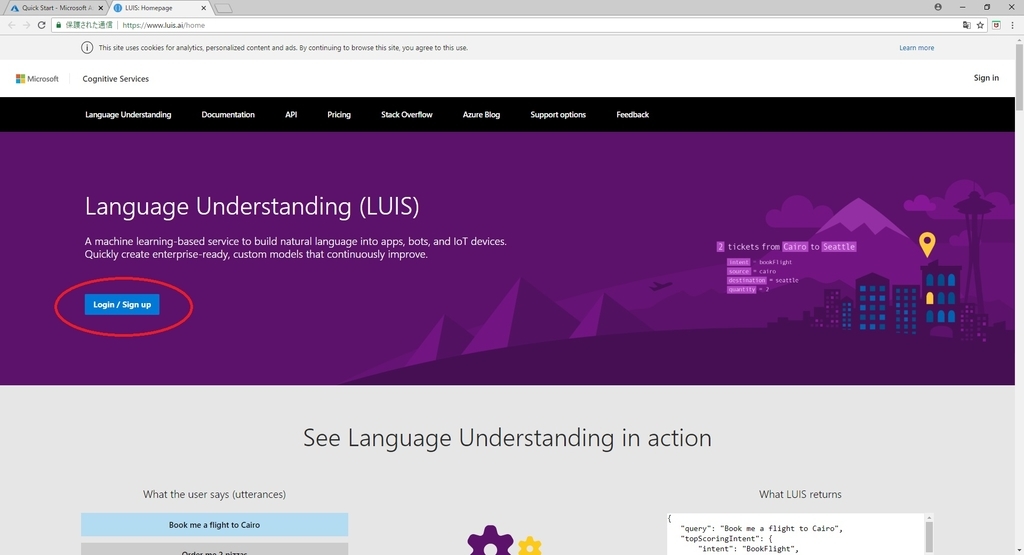Click the See Language Understanding in action heading
Viewport: 1024px width, 555px height.
(507, 437)
